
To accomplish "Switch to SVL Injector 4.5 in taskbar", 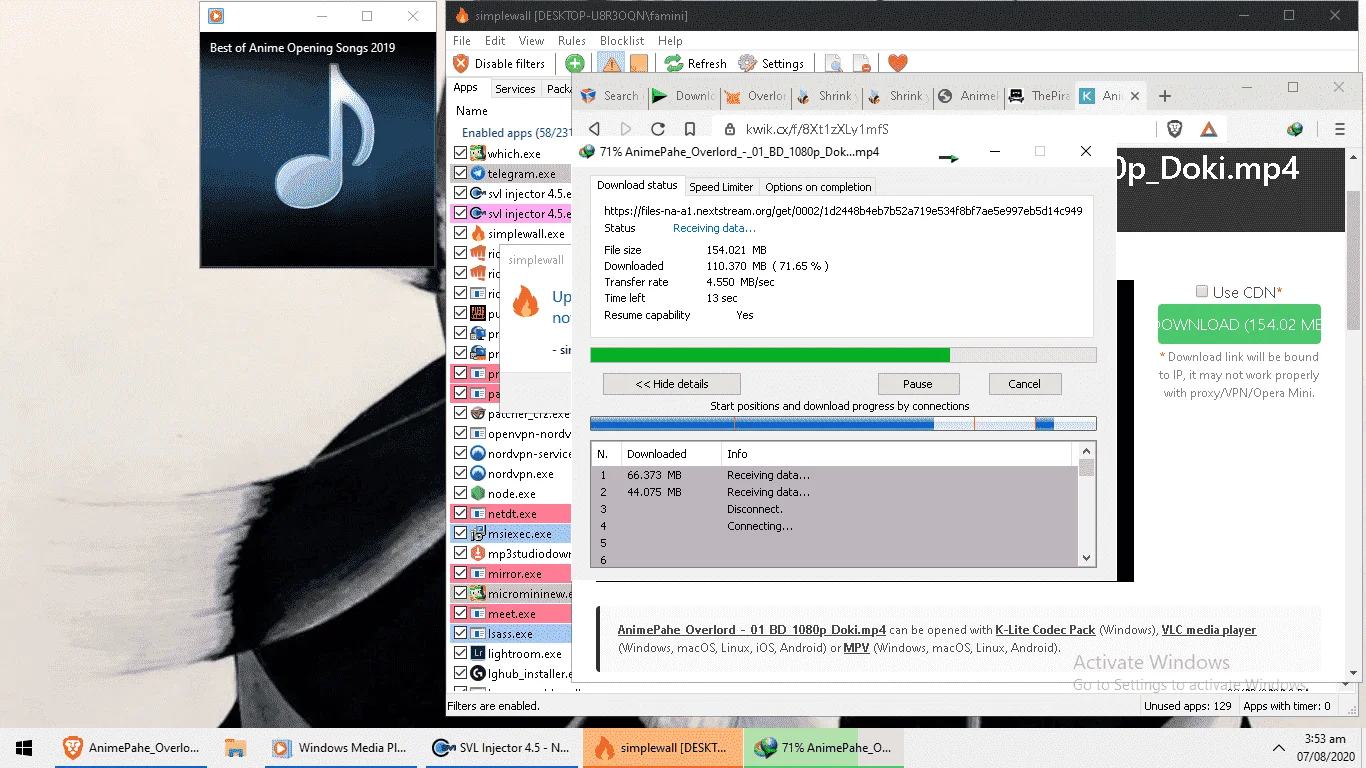I will [501, 747].
